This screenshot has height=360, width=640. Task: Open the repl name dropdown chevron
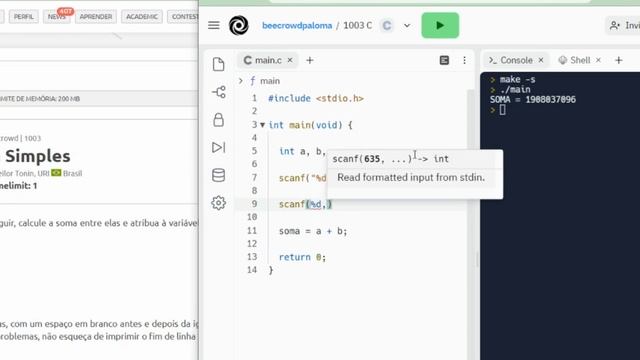[x=407, y=25]
